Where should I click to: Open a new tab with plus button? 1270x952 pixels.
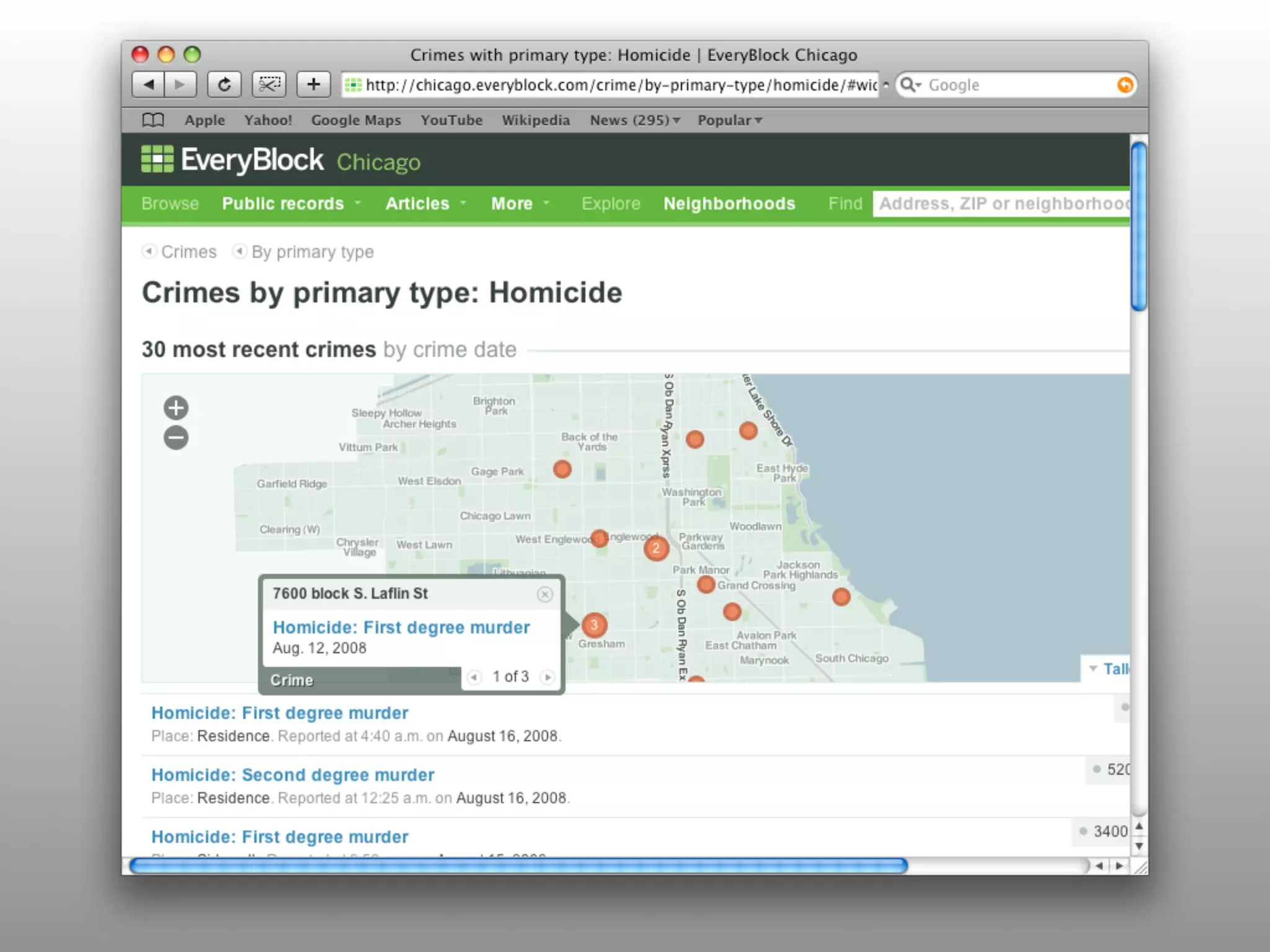[x=314, y=84]
